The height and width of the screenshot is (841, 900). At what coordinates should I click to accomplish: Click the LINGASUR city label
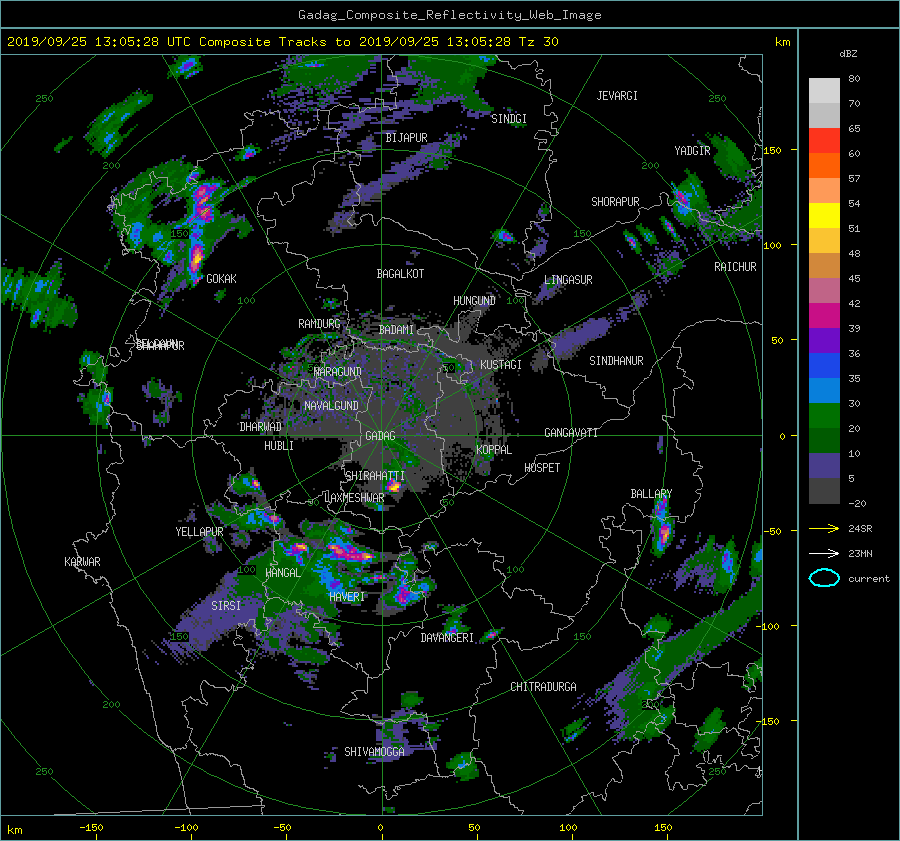[568, 280]
